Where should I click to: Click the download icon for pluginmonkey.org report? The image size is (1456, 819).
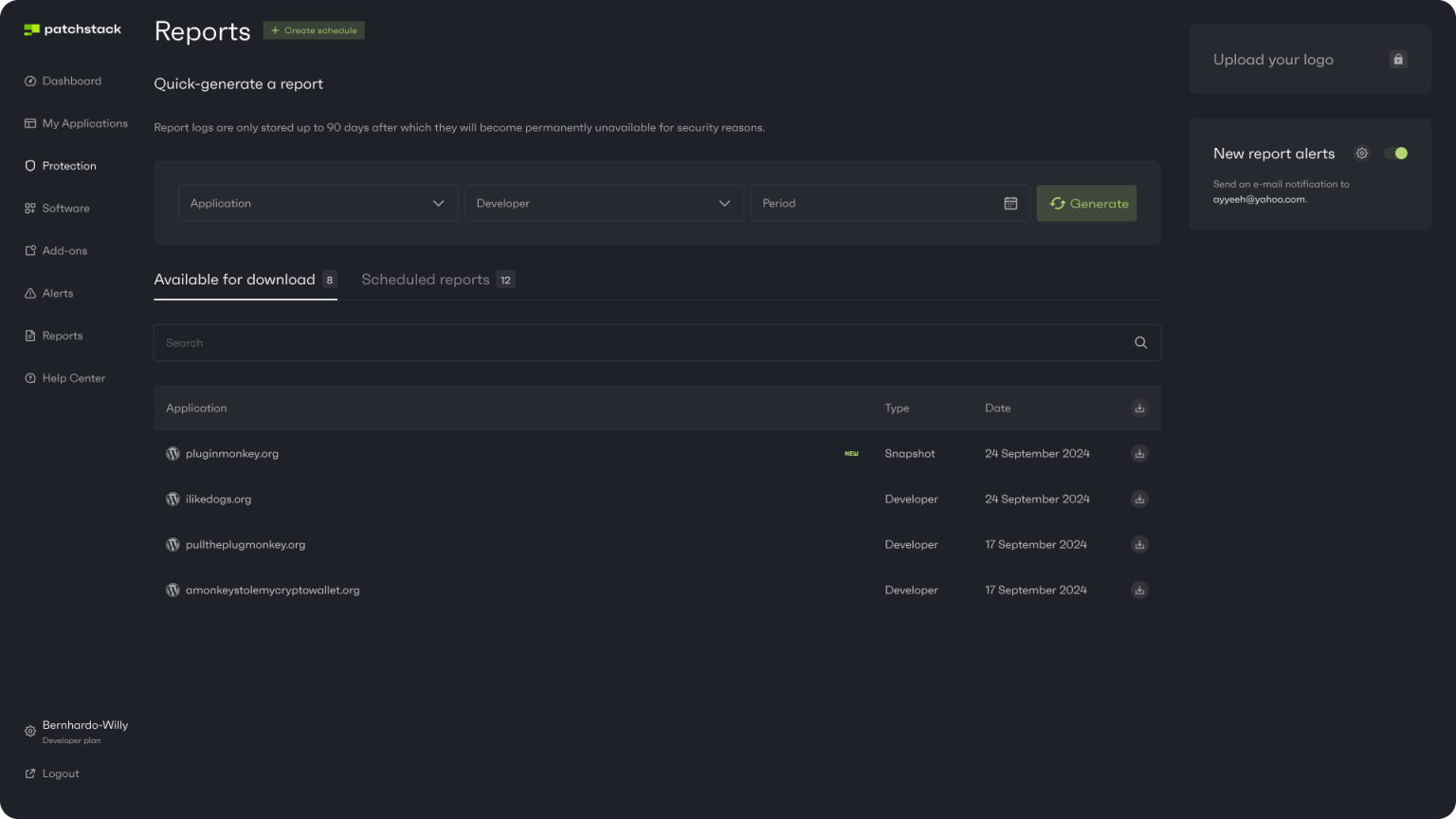pos(1139,454)
